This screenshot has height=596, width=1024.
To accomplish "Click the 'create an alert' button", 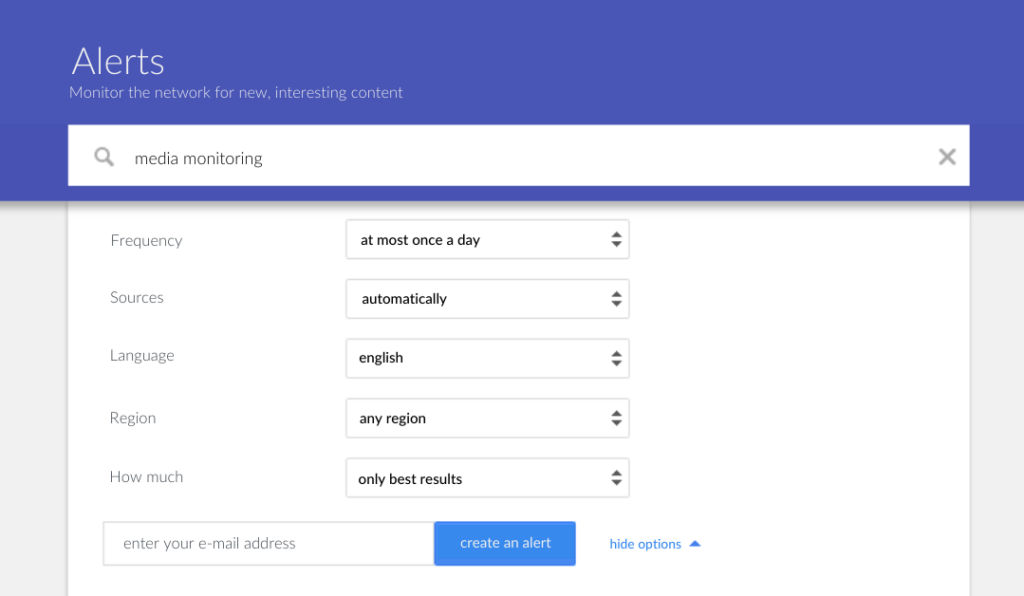I will [505, 543].
